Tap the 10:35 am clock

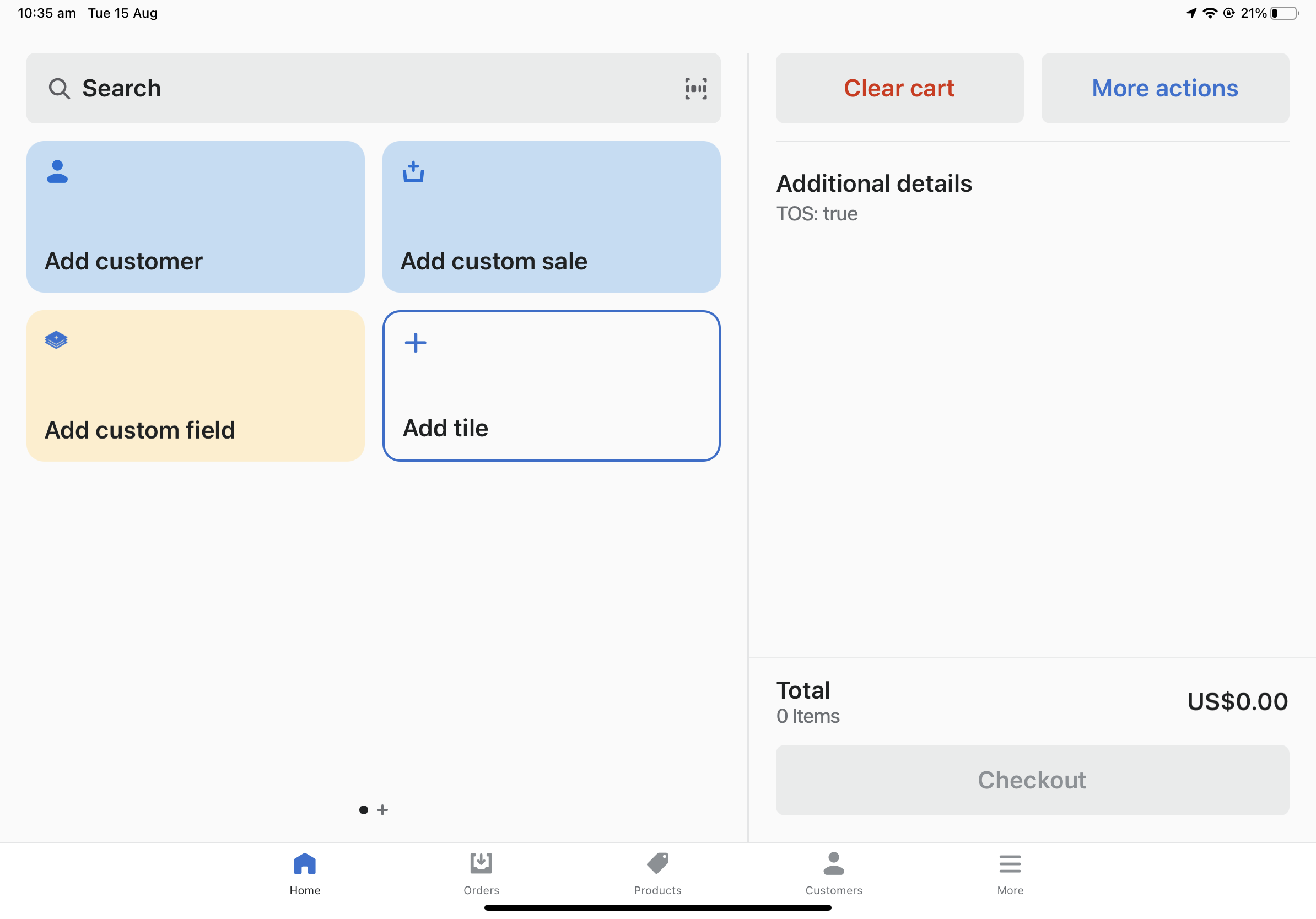coord(47,13)
